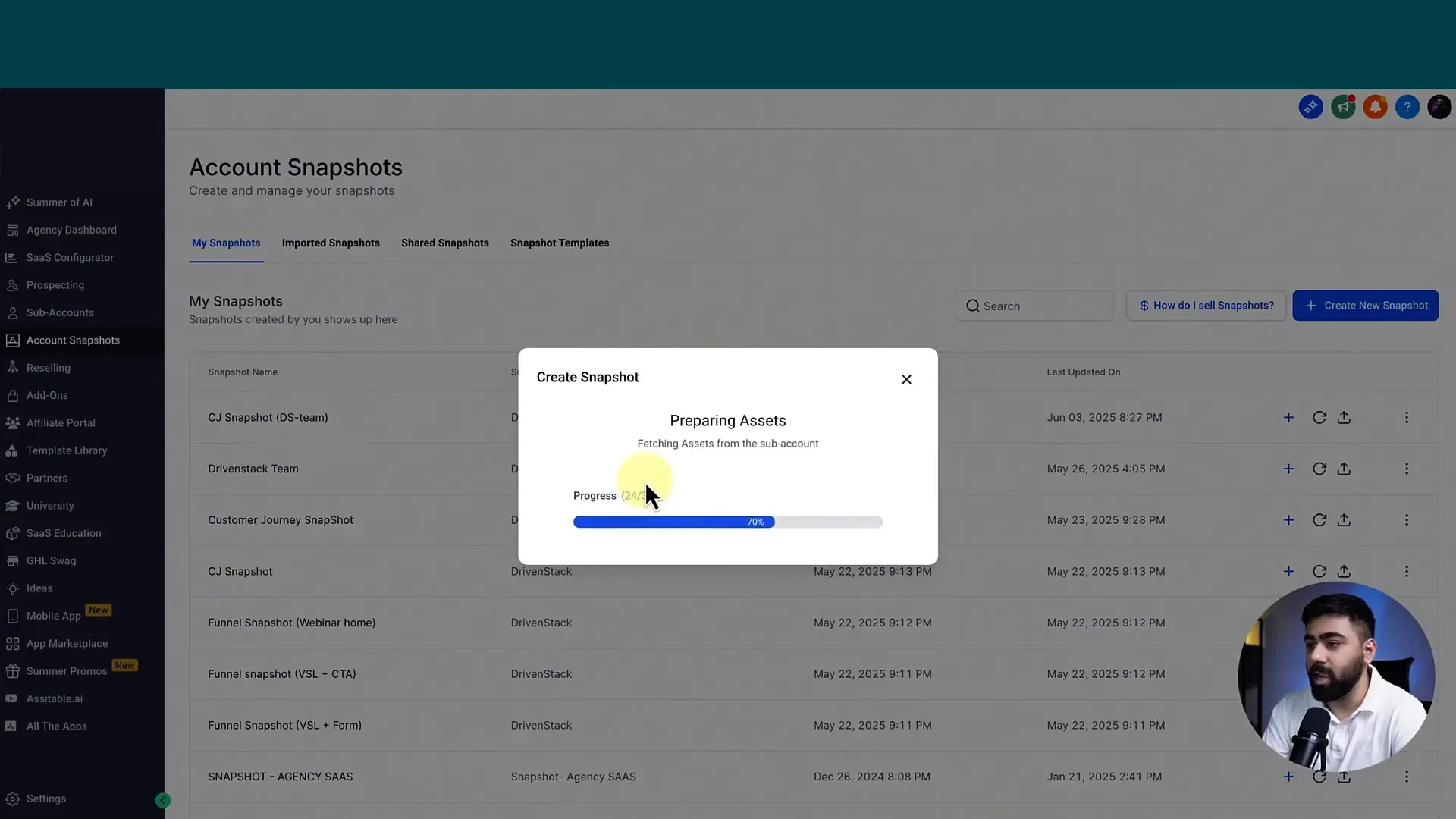Open Assitable.ai in sidebar

[55, 698]
